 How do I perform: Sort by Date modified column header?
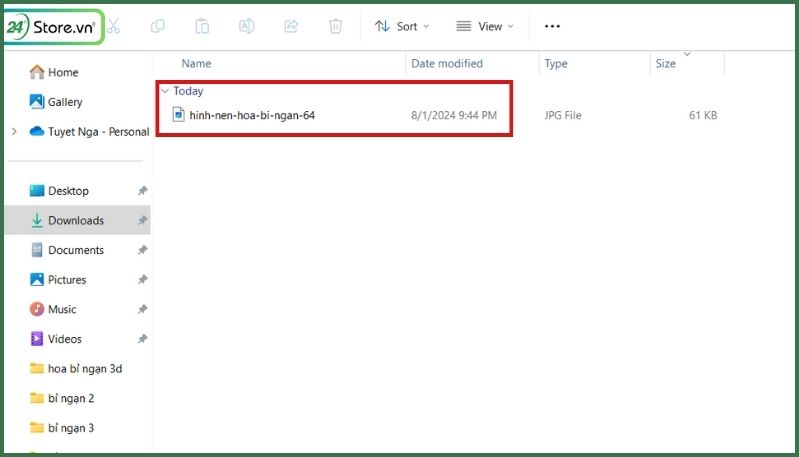tap(447, 64)
